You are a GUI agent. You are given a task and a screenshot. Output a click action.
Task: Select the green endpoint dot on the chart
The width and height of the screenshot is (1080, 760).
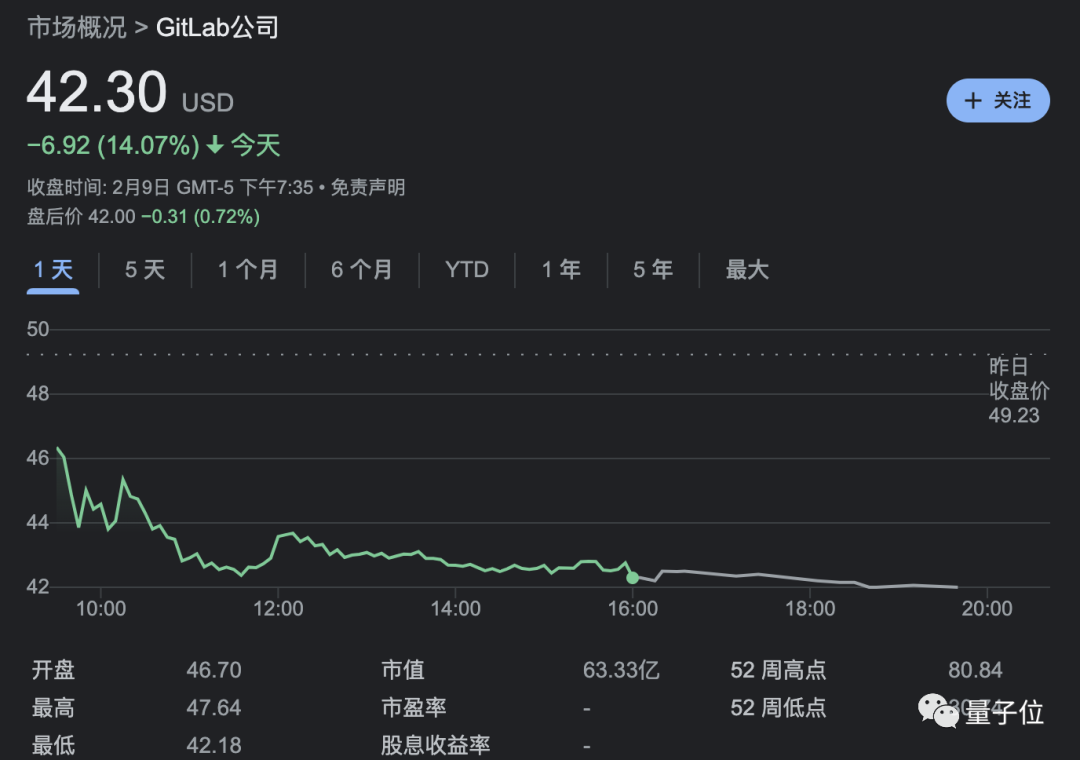pyautogui.click(x=632, y=577)
